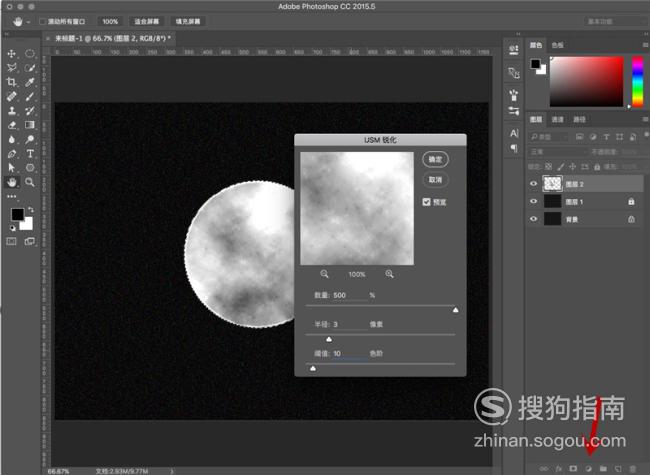Viewport: 650px width, 475px height.
Task: Select the Clone Stamp tool
Action: (x=12, y=111)
